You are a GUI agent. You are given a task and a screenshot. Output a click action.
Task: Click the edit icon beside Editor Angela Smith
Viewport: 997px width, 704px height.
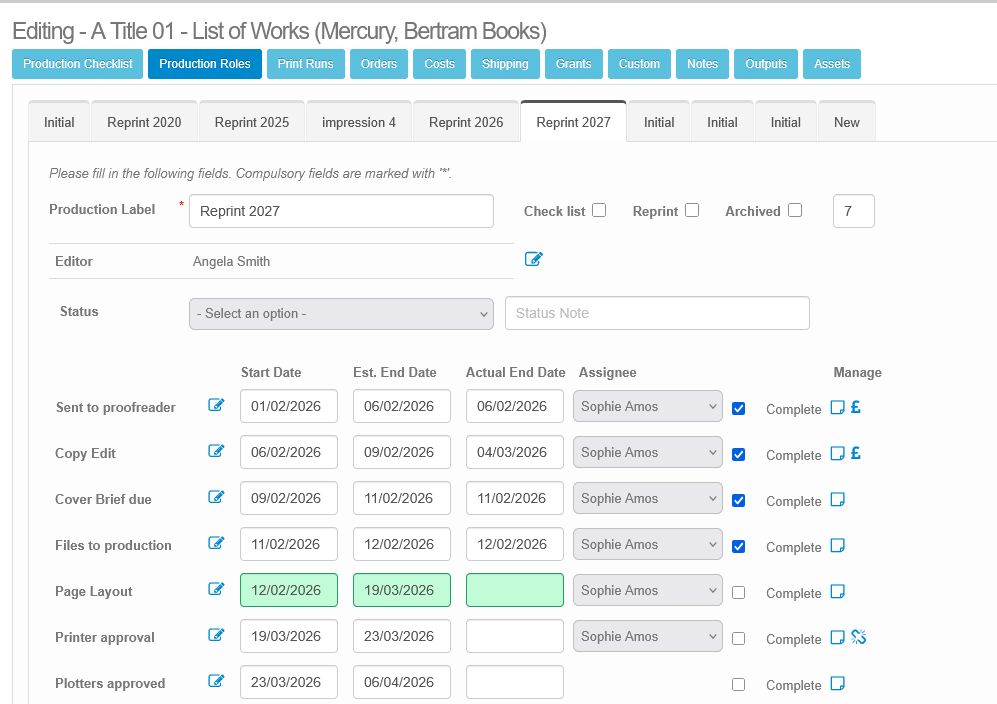[x=534, y=260]
